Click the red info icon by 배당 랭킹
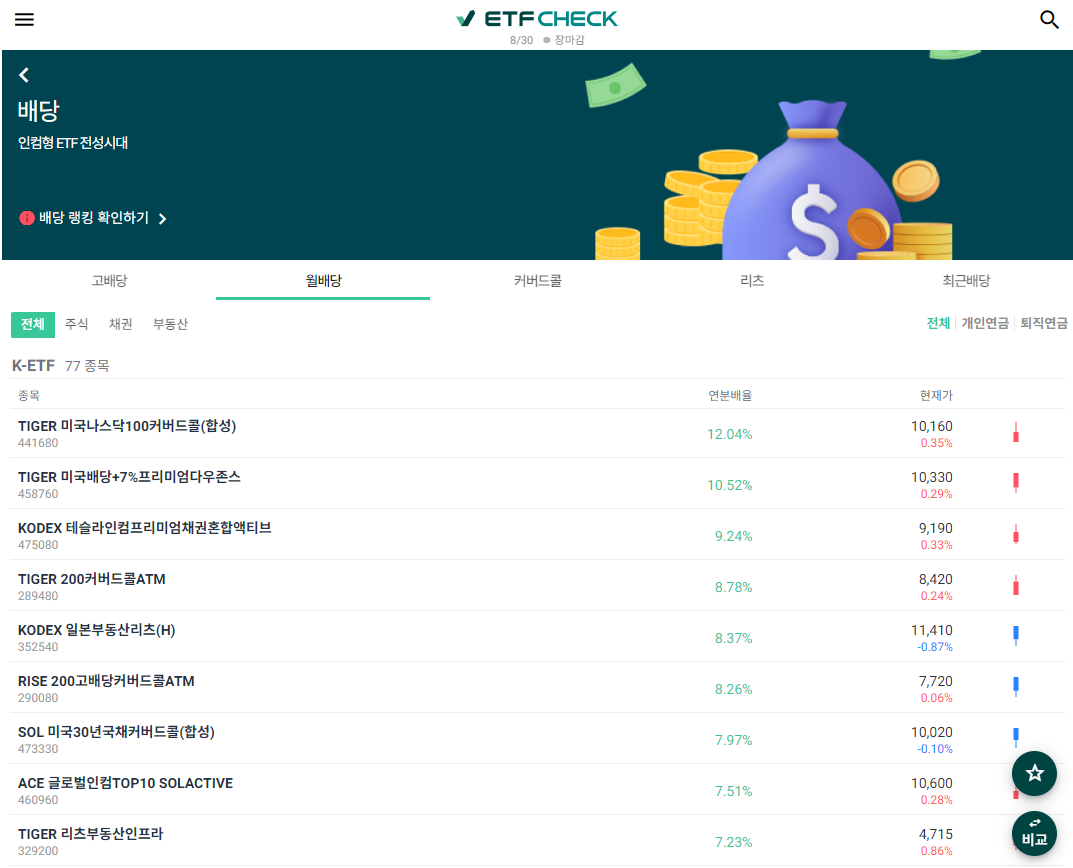Image resolution: width=1073 pixels, height=868 pixels. pos(27,218)
